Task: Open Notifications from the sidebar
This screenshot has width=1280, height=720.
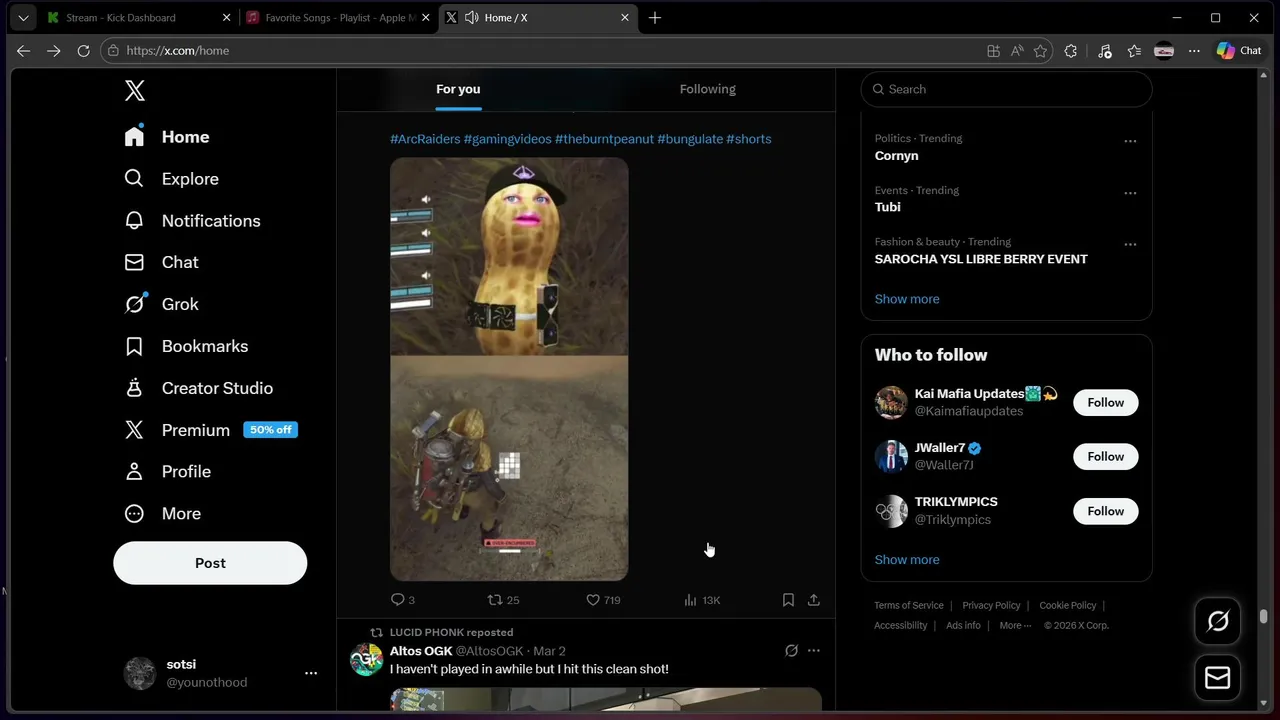Action: point(192,221)
